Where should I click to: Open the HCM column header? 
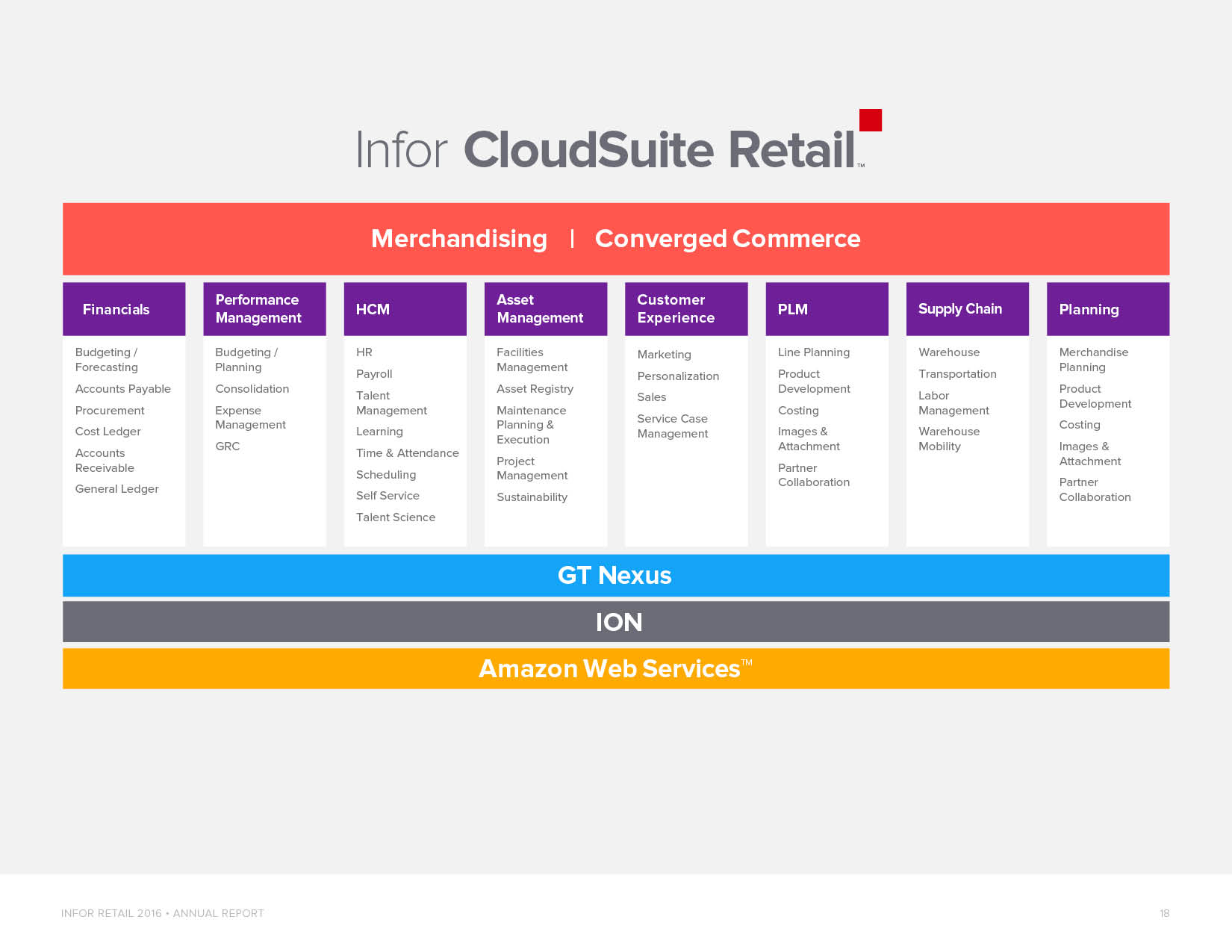[x=405, y=309]
